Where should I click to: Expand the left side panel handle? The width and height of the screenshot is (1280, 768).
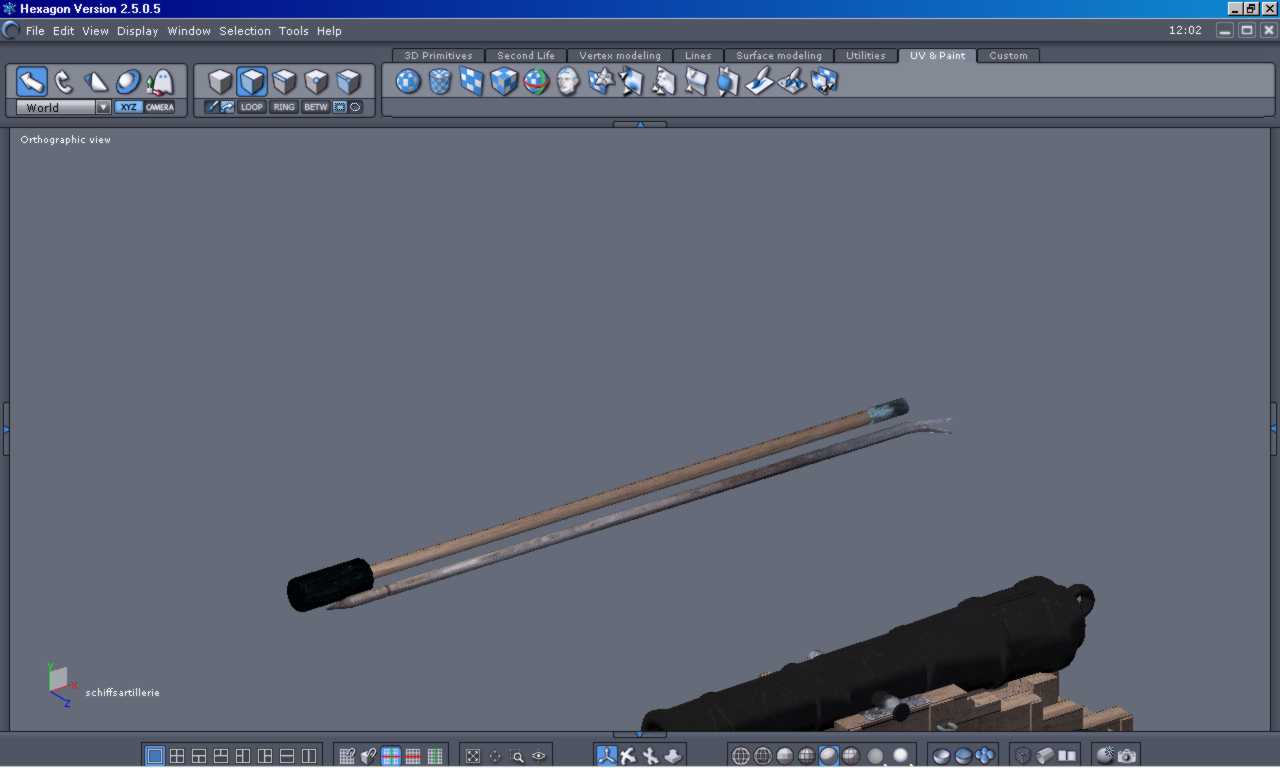click(6, 428)
